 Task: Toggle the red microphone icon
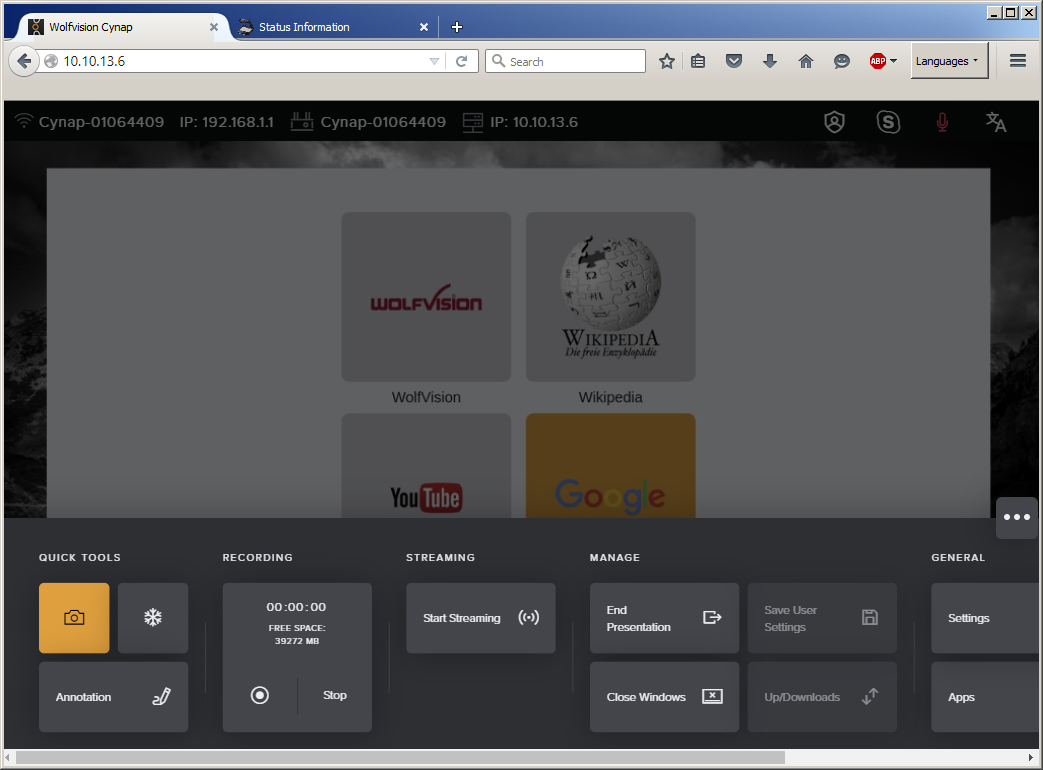(943, 122)
